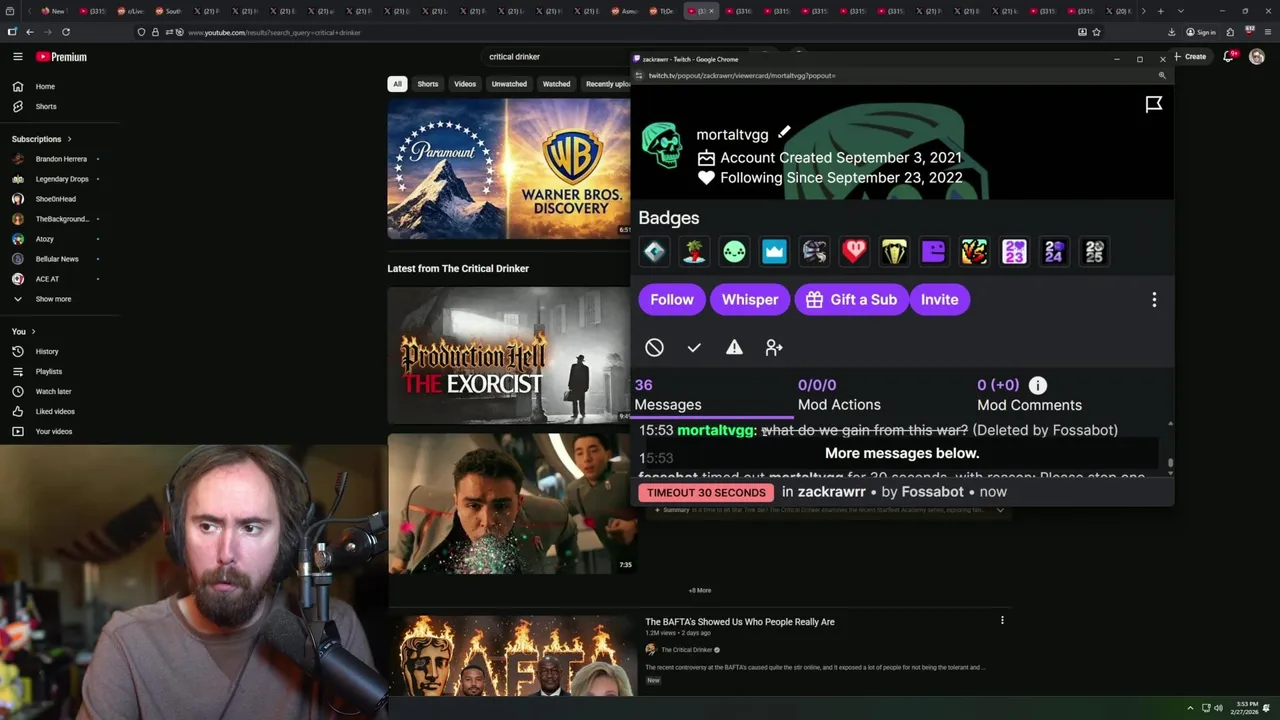Expand the You section header
Image resolution: width=1280 pixels, height=720 pixels.
coord(24,332)
